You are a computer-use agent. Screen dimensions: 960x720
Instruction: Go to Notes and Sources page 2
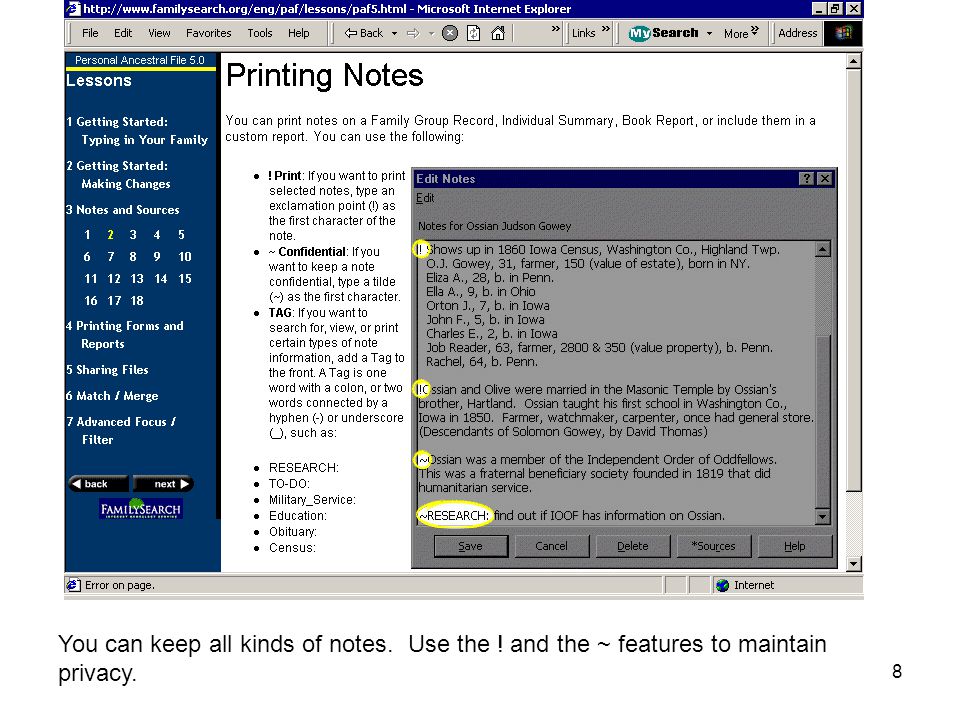pyautogui.click(x=110, y=234)
